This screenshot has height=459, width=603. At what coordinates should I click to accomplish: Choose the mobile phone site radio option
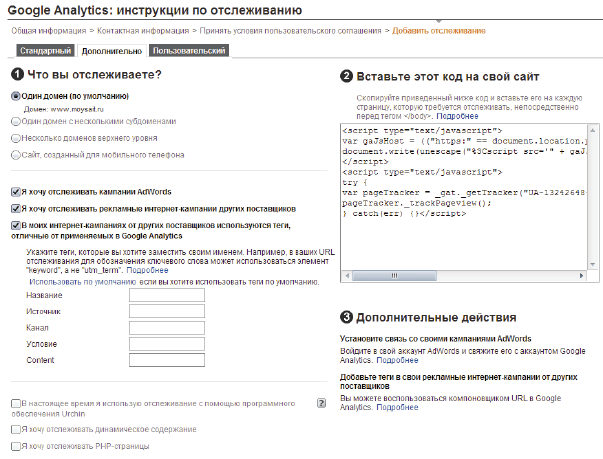(15, 154)
